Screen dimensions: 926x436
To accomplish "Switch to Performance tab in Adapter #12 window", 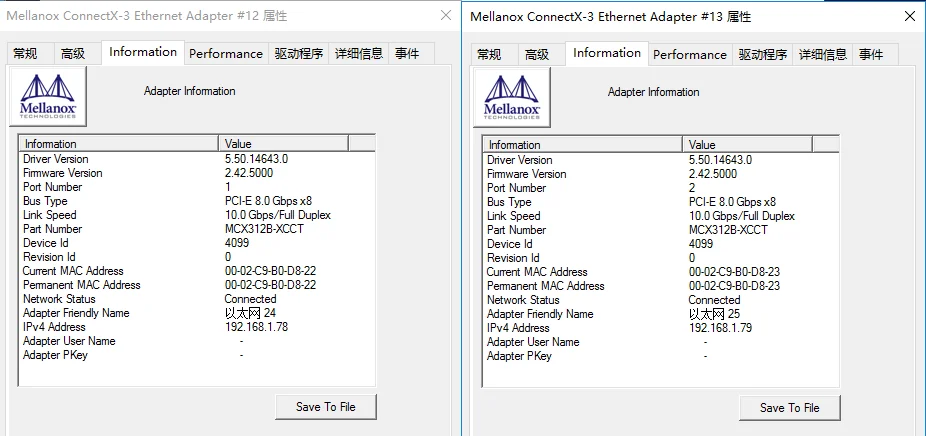I will tap(226, 54).
